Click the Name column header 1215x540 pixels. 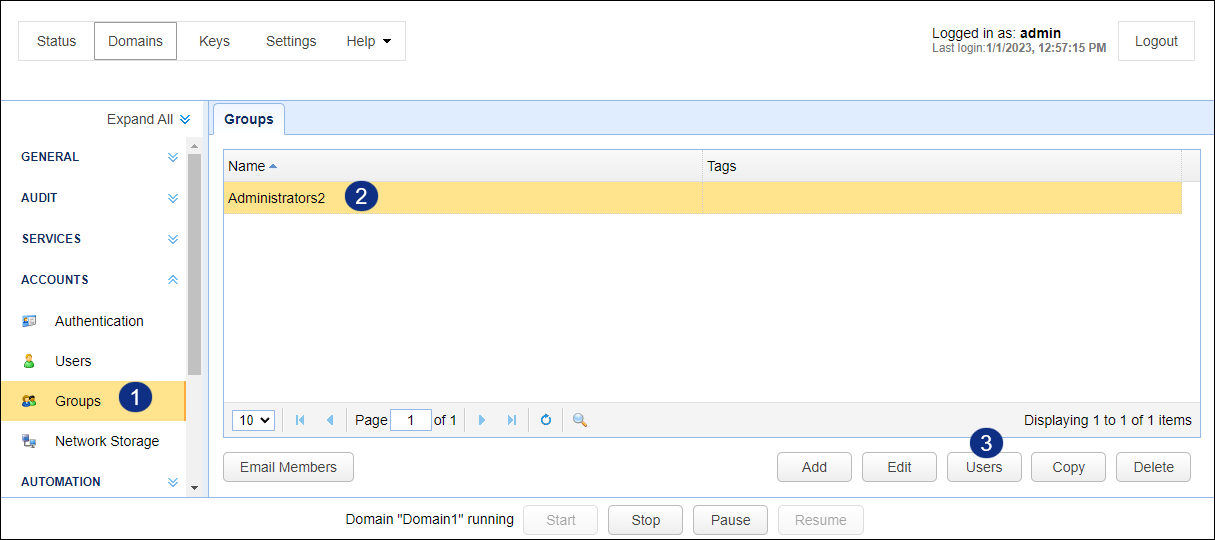click(x=463, y=166)
